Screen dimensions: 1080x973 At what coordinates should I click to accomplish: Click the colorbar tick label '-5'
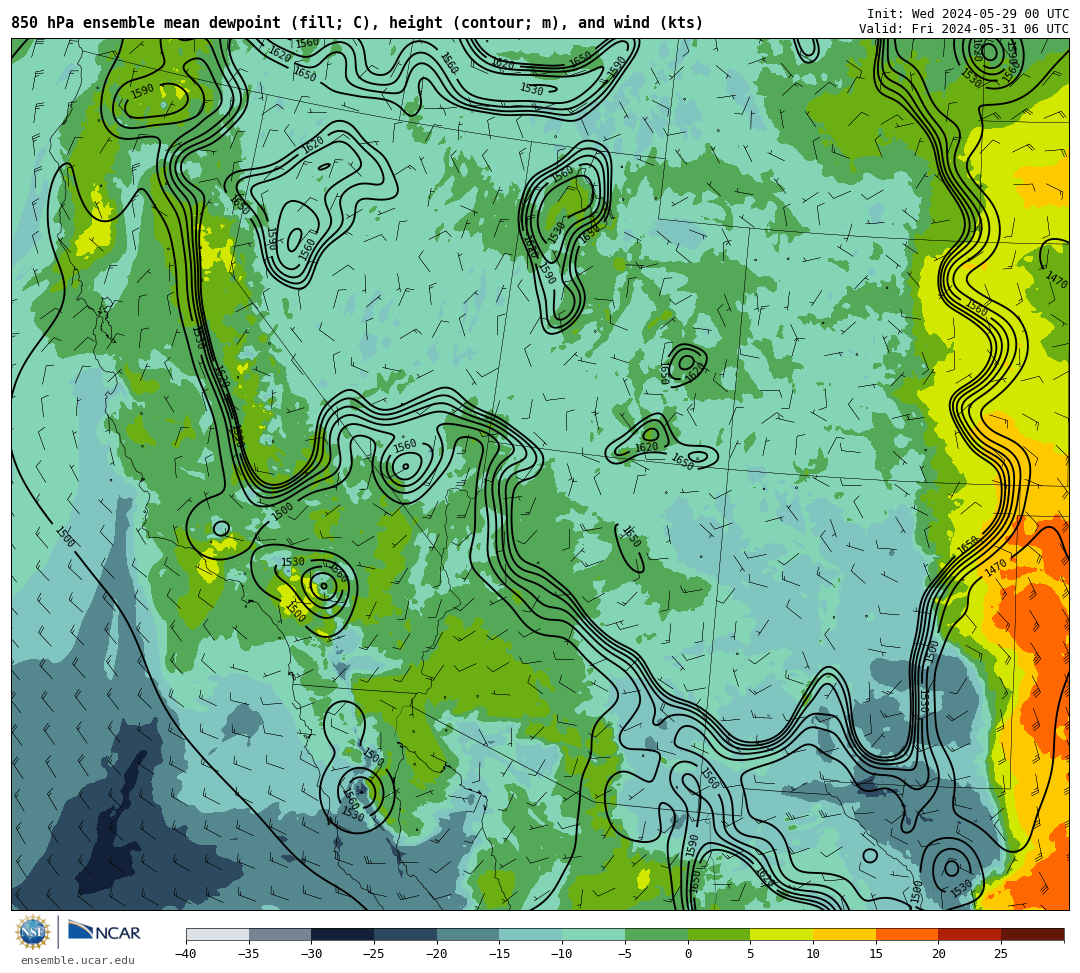coord(625,954)
